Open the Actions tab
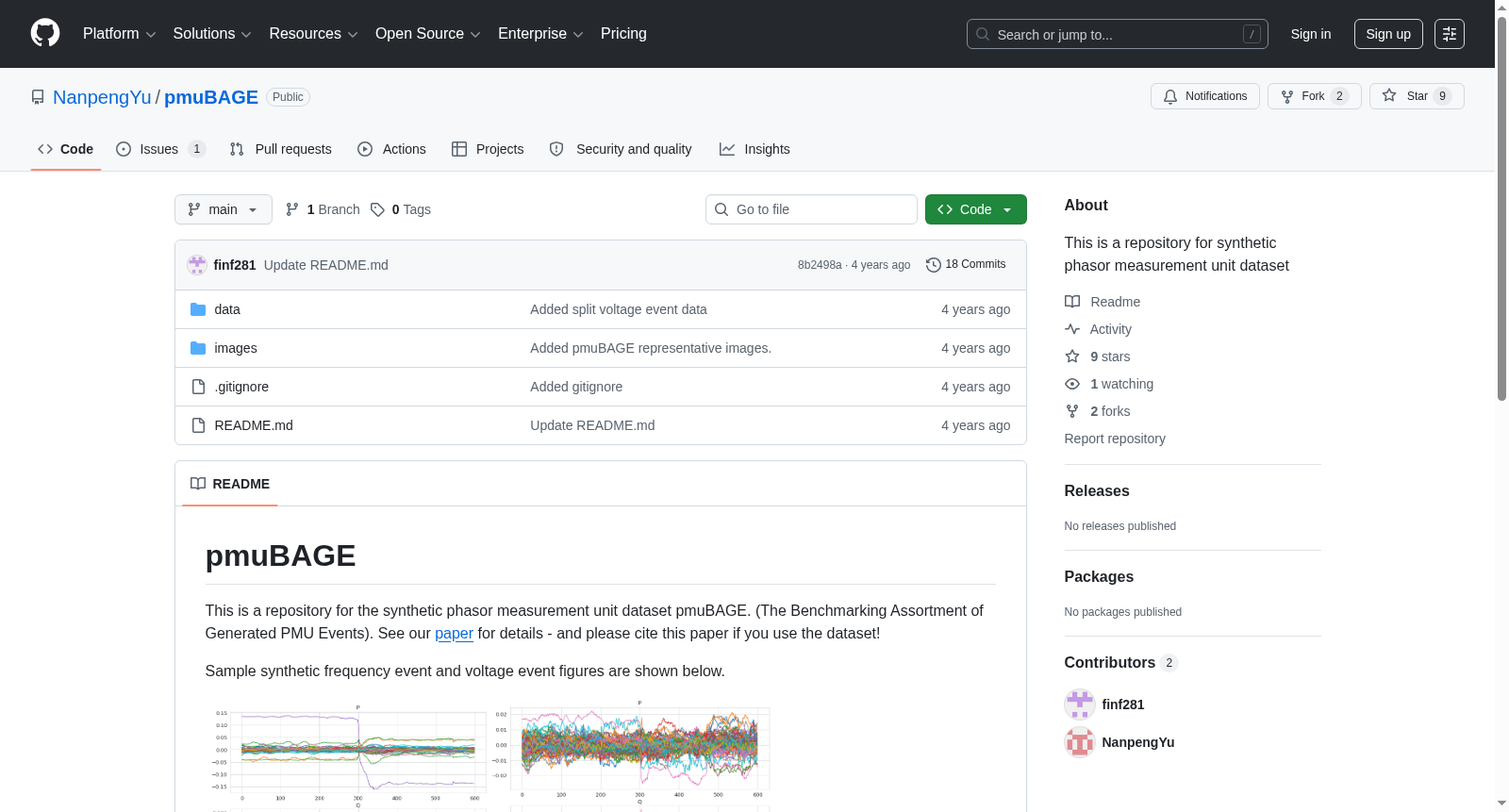 click(x=391, y=149)
